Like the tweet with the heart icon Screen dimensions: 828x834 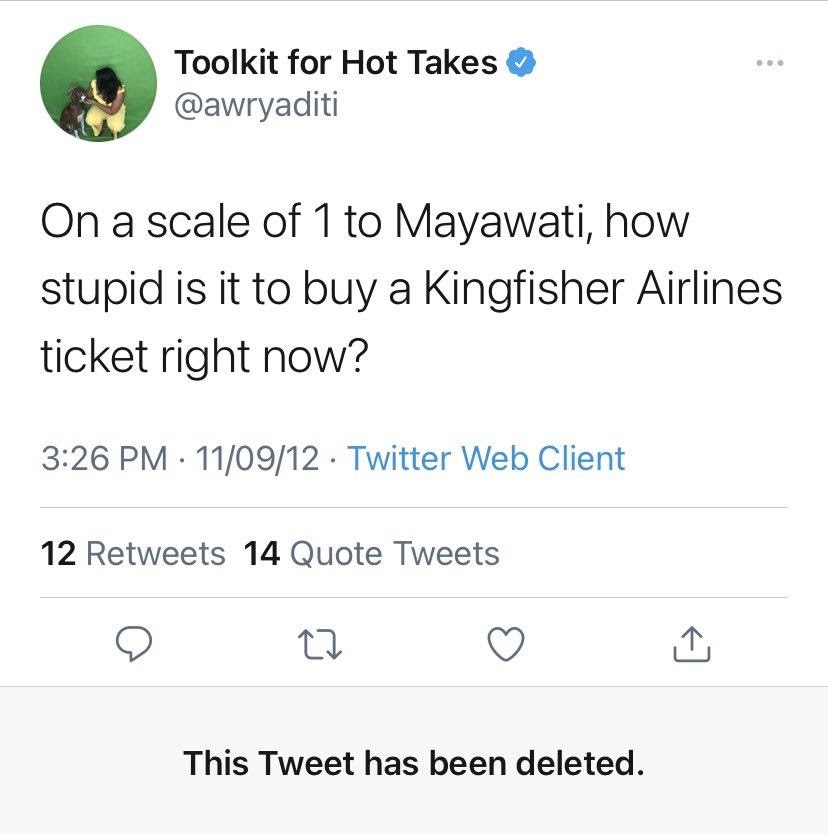[506, 645]
